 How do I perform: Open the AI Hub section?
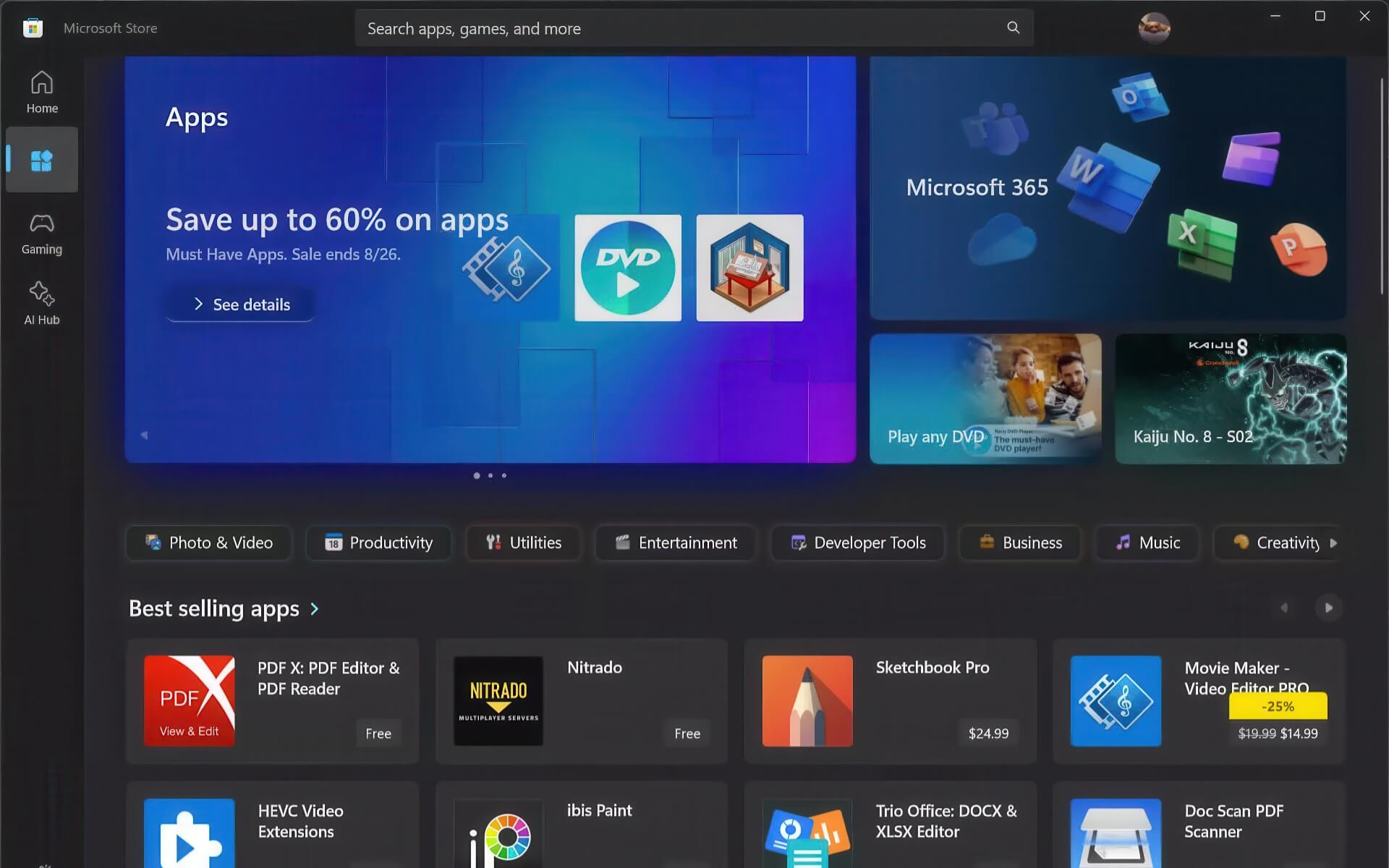point(42,303)
